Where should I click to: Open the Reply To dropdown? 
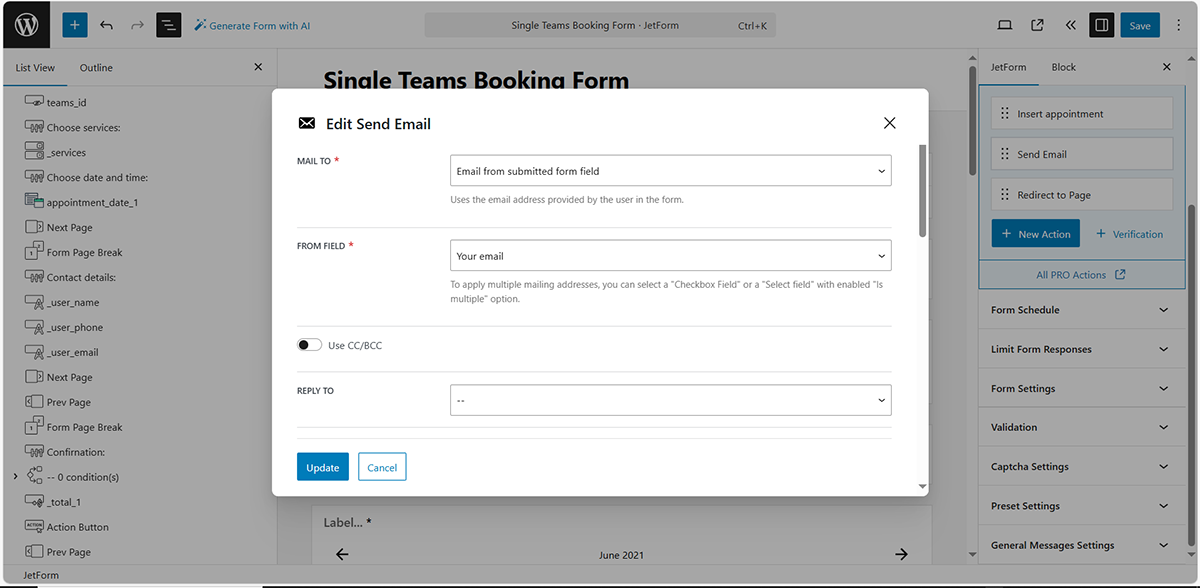tap(671, 400)
